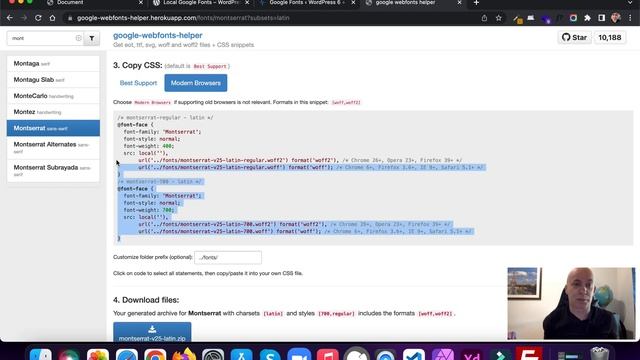640x360 pixels.
Task: Toggle the browser side panel icon
Action: click(602, 18)
